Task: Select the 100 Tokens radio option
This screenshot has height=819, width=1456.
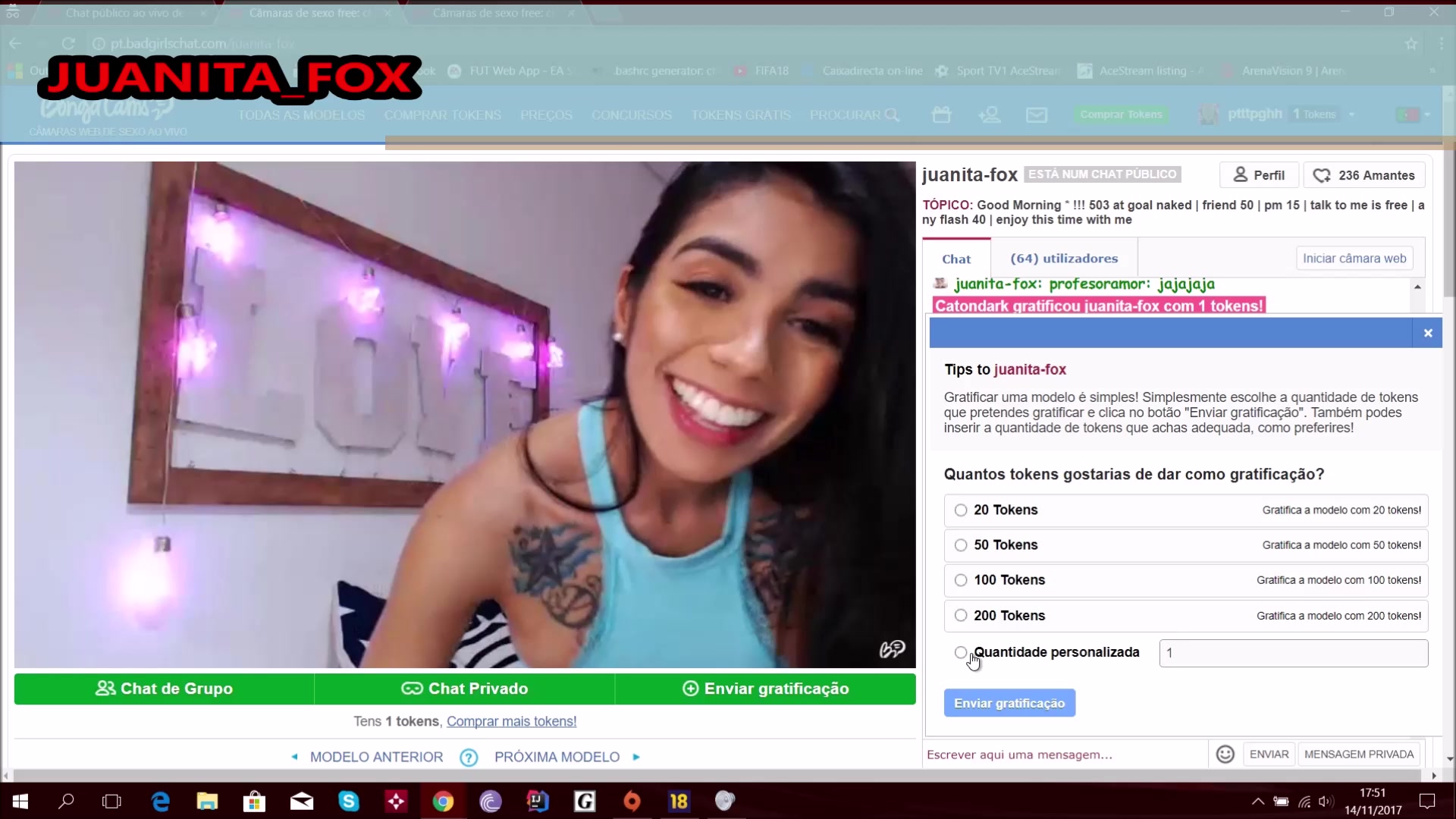Action: tap(961, 580)
